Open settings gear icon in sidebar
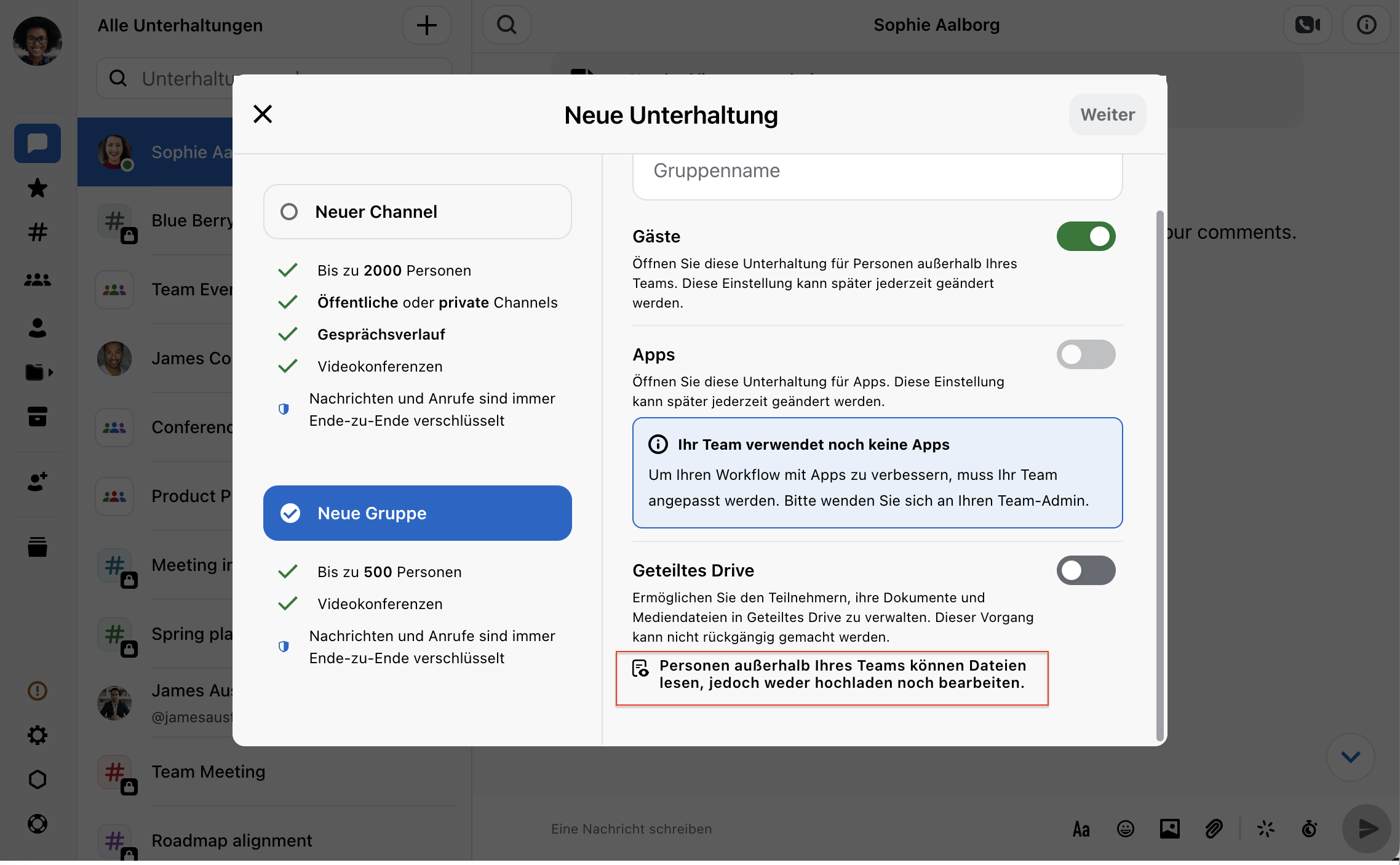1400x865 pixels. point(38,735)
